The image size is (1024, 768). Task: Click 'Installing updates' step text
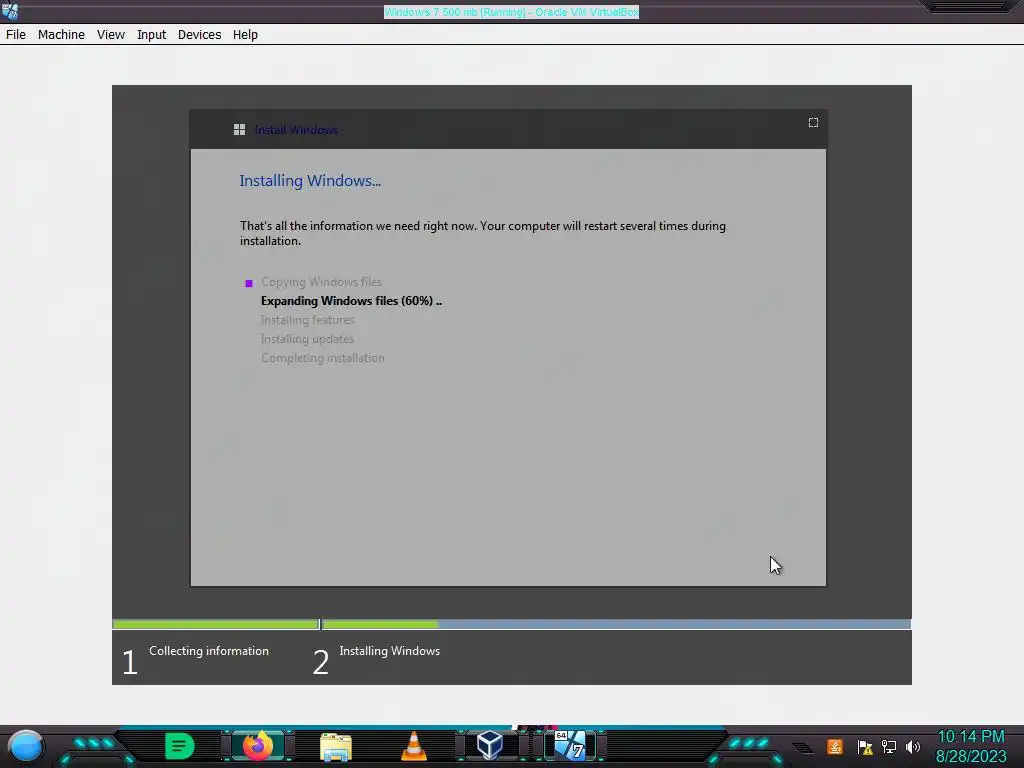pos(308,339)
